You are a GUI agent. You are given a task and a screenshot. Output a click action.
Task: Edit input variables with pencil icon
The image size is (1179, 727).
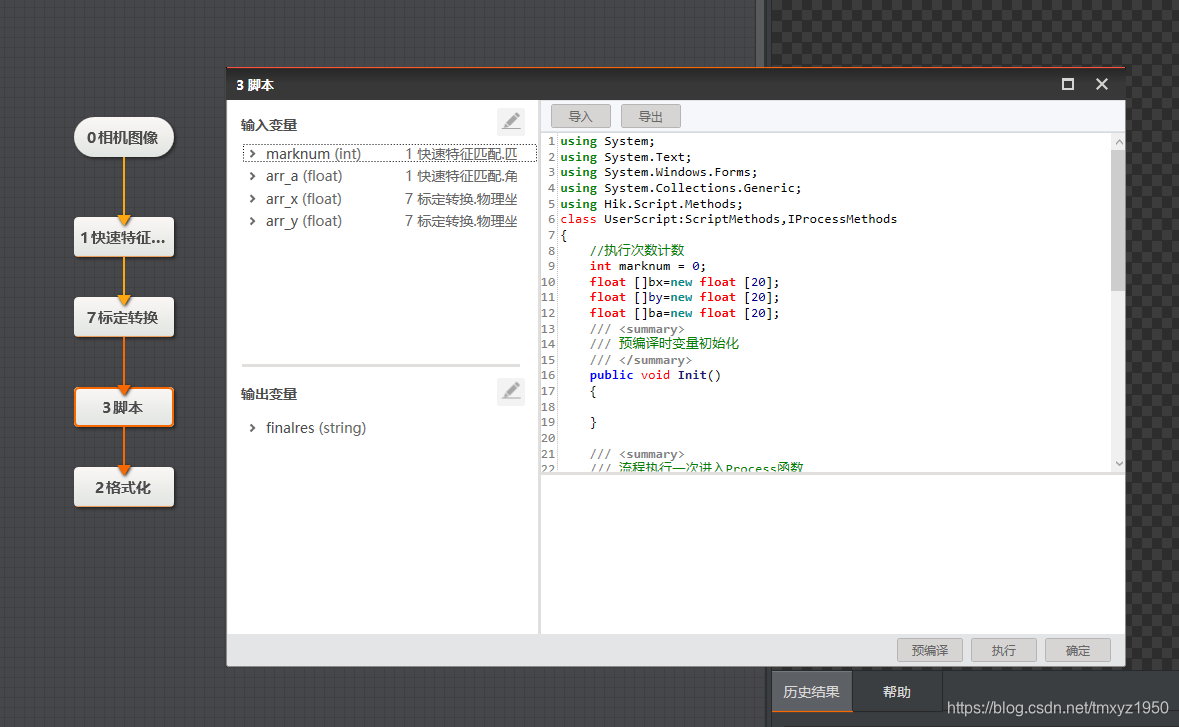[511, 121]
